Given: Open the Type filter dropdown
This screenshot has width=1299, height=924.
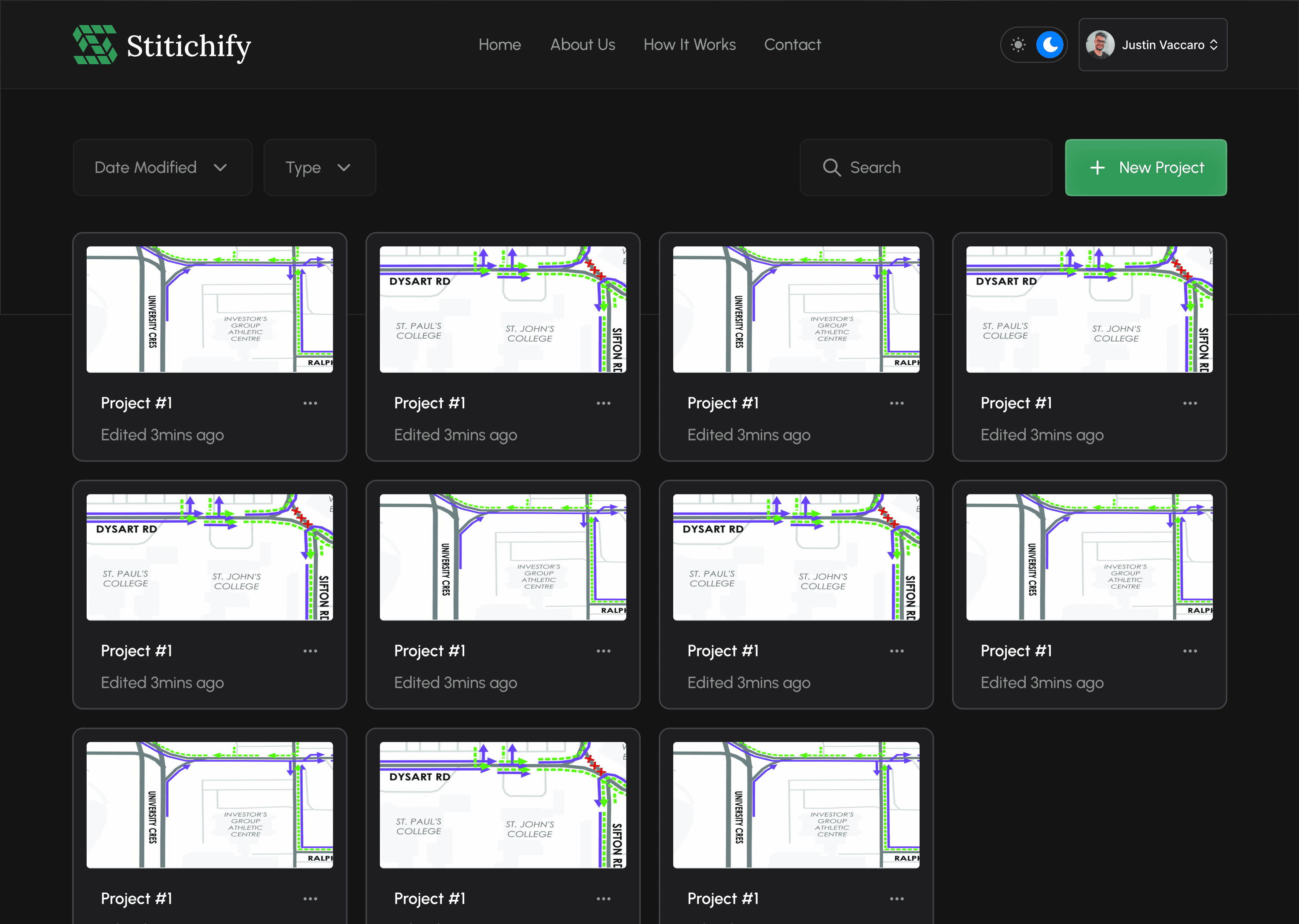Looking at the screenshot, I should 319,167.
